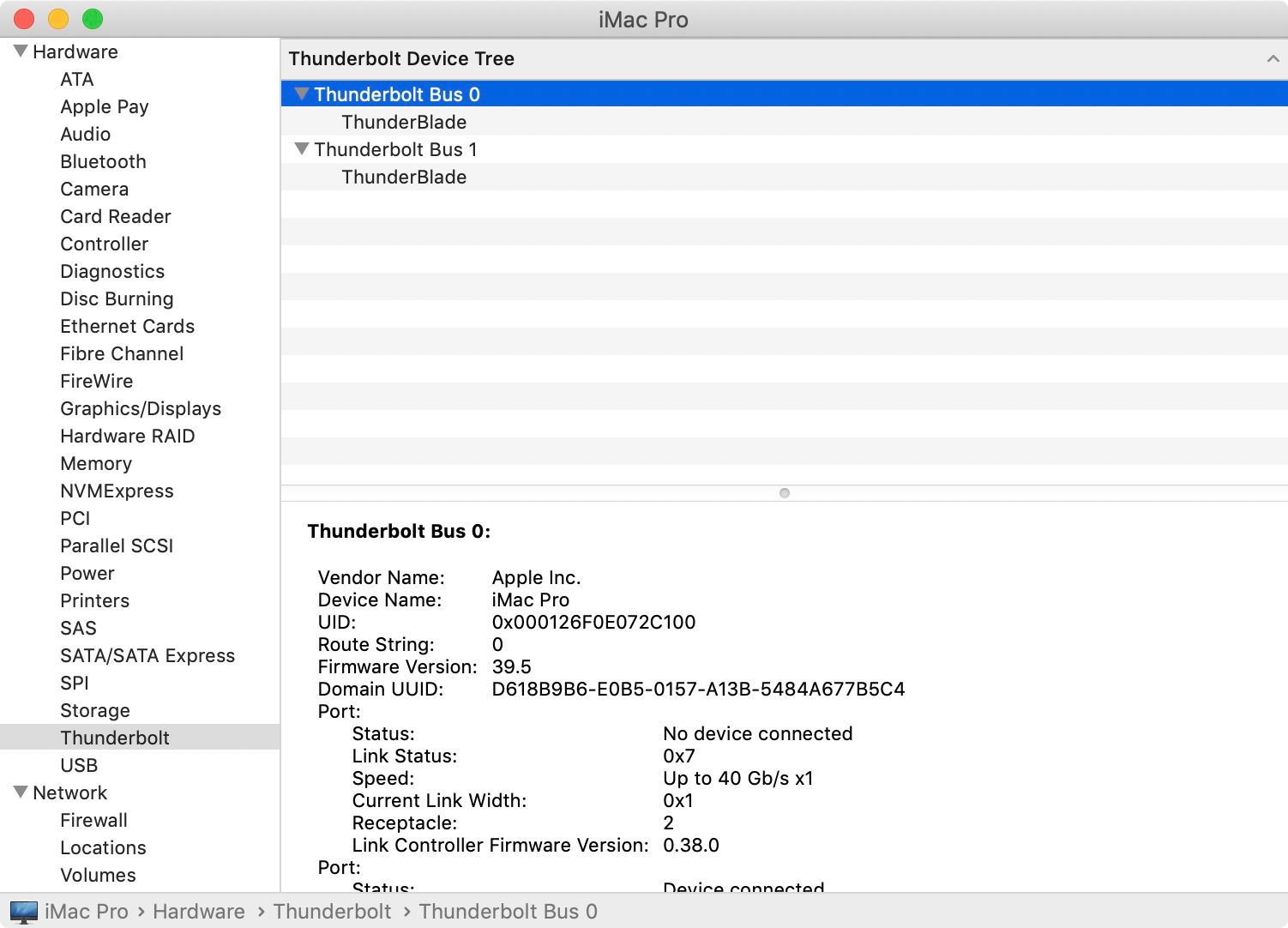
Task: Click the Vendor Name value Apple Inc.
Action: coord(536,577)
